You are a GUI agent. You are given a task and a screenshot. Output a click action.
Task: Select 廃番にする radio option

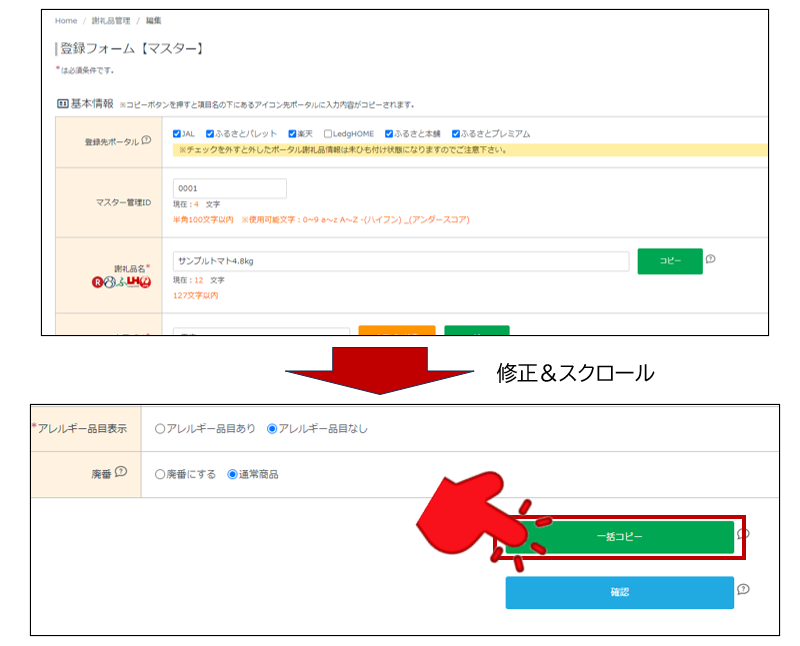tap(160, 475)
